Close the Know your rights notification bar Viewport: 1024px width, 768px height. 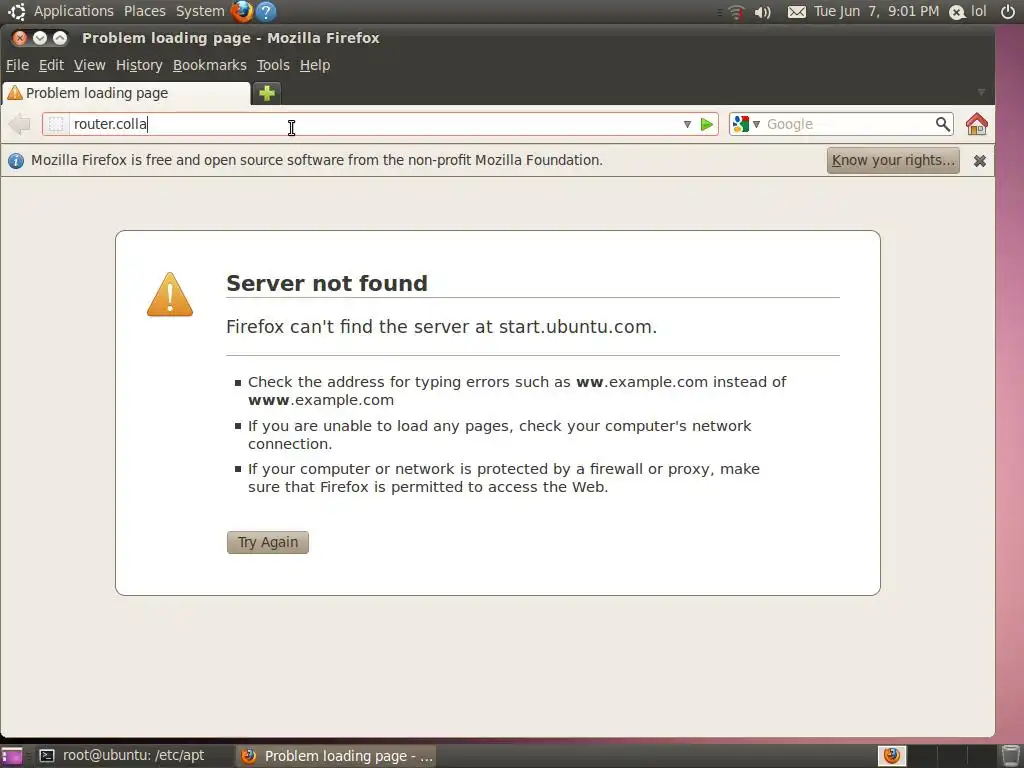980,161
